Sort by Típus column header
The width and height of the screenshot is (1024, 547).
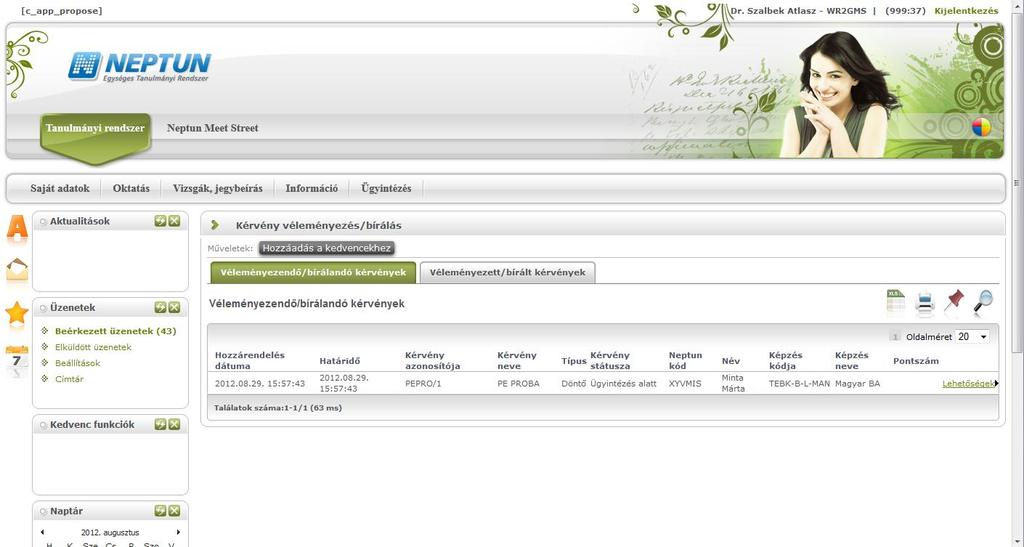click(573, 361)
